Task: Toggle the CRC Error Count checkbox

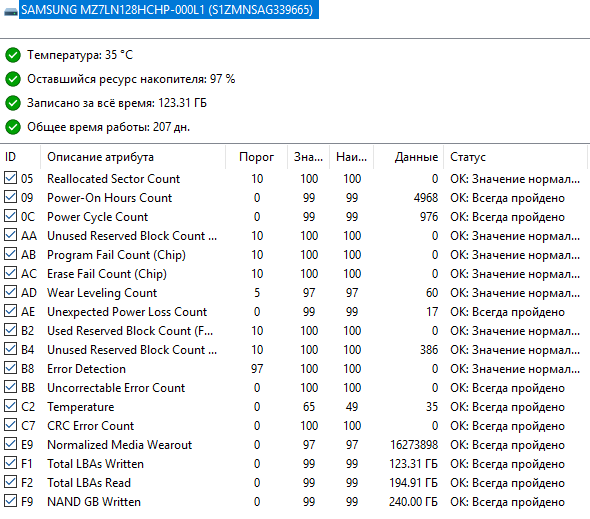Action: (10, 425)
